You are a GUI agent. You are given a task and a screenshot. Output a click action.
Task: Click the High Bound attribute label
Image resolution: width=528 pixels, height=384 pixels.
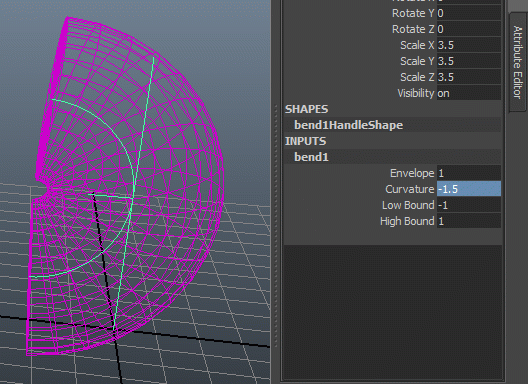[x=407, y=221]
